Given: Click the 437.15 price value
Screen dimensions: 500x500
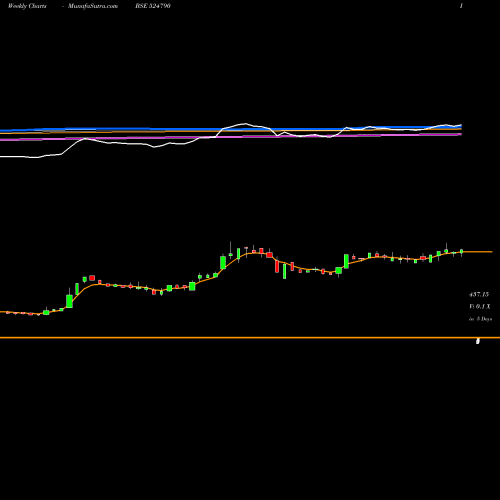Looking at the screenshot, I should pyautogui.click(x=479, y=294).
